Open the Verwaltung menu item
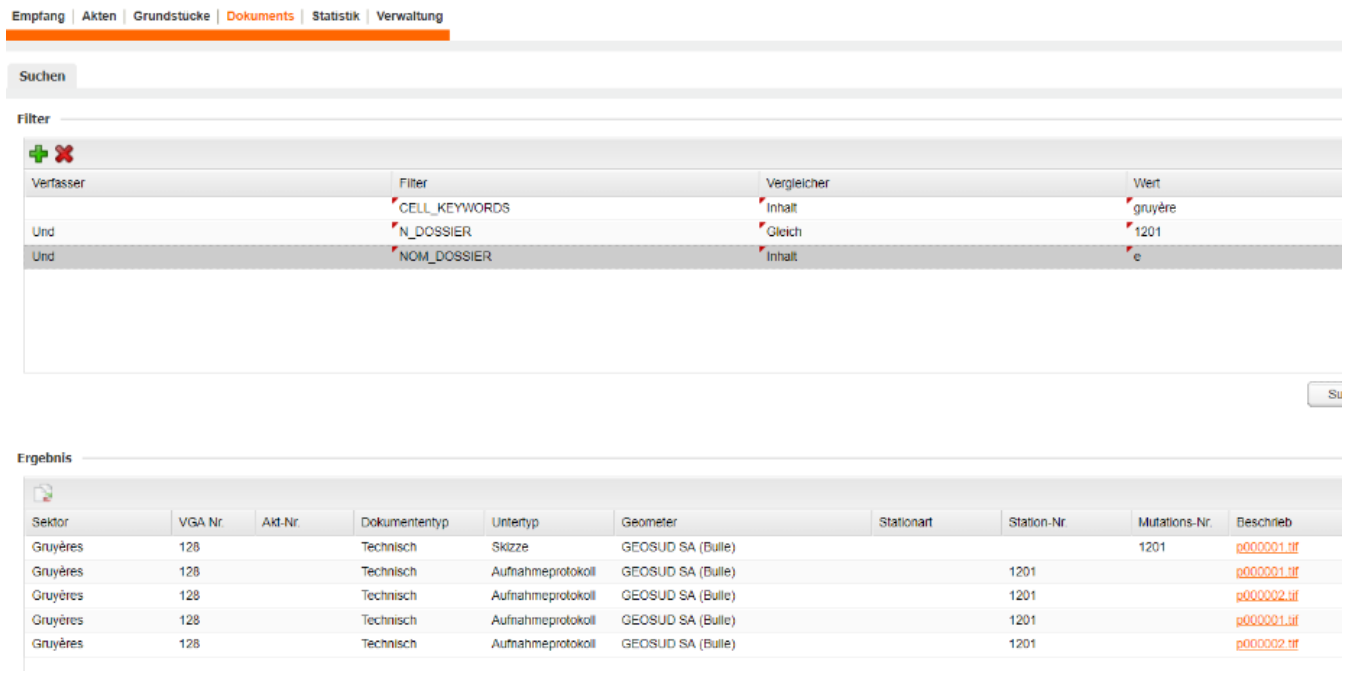This screenshot has height=694, width=1355. [409, 17]
